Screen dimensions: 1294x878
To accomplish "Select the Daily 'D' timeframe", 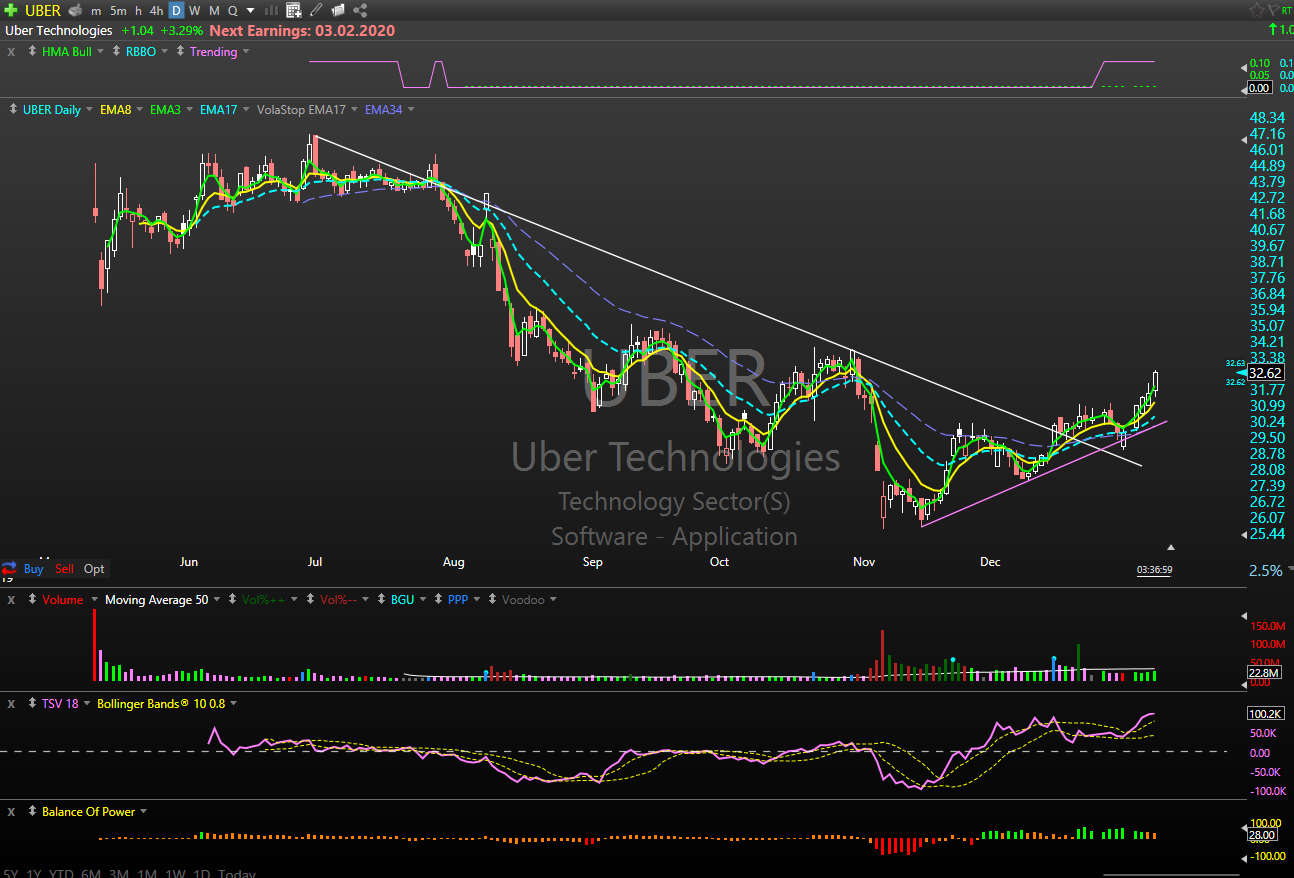I will 176,10.
